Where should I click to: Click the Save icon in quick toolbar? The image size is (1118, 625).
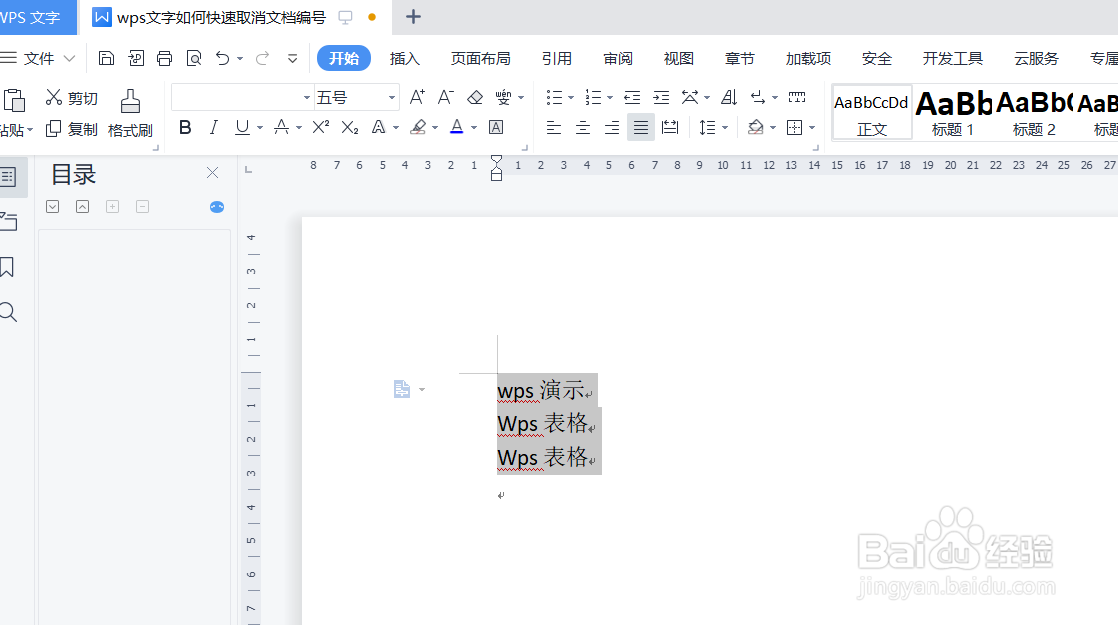pyautogui.click(x=106, y=58)
